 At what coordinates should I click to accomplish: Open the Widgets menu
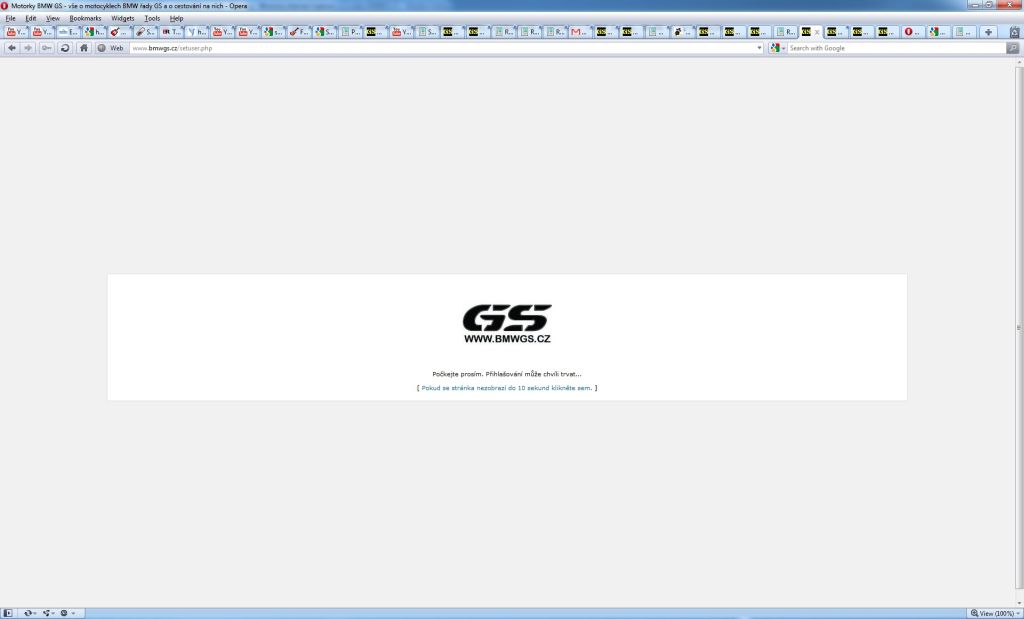[x=122, y=18]
